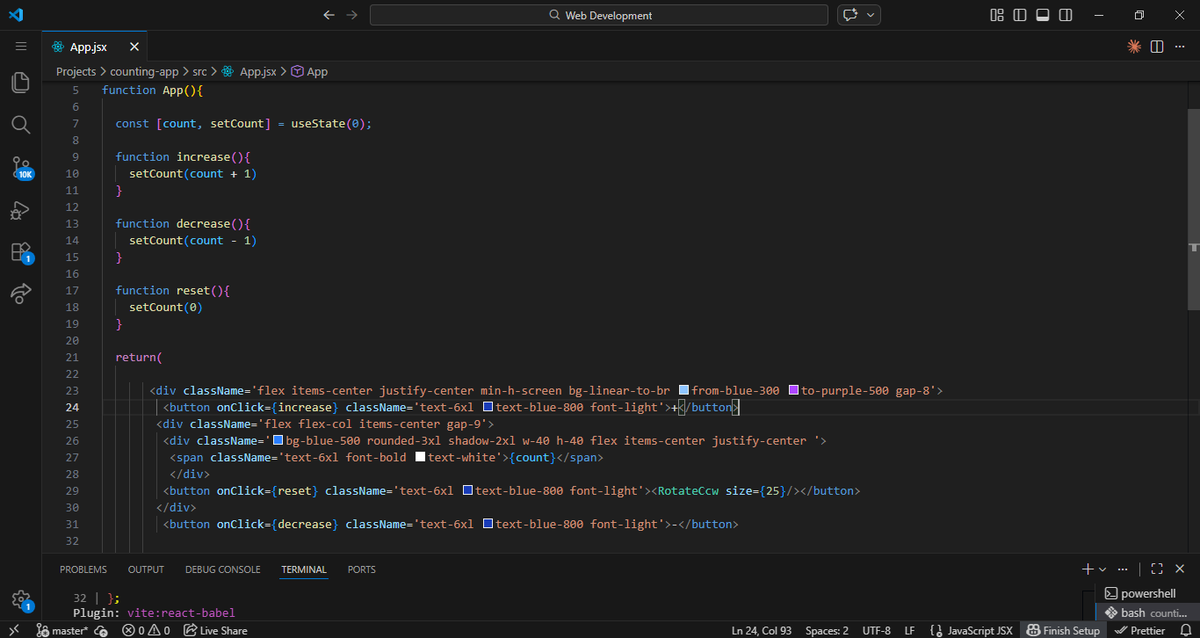Switch to the OUTPUT panel tab
1200x638 pixels.
146,569
